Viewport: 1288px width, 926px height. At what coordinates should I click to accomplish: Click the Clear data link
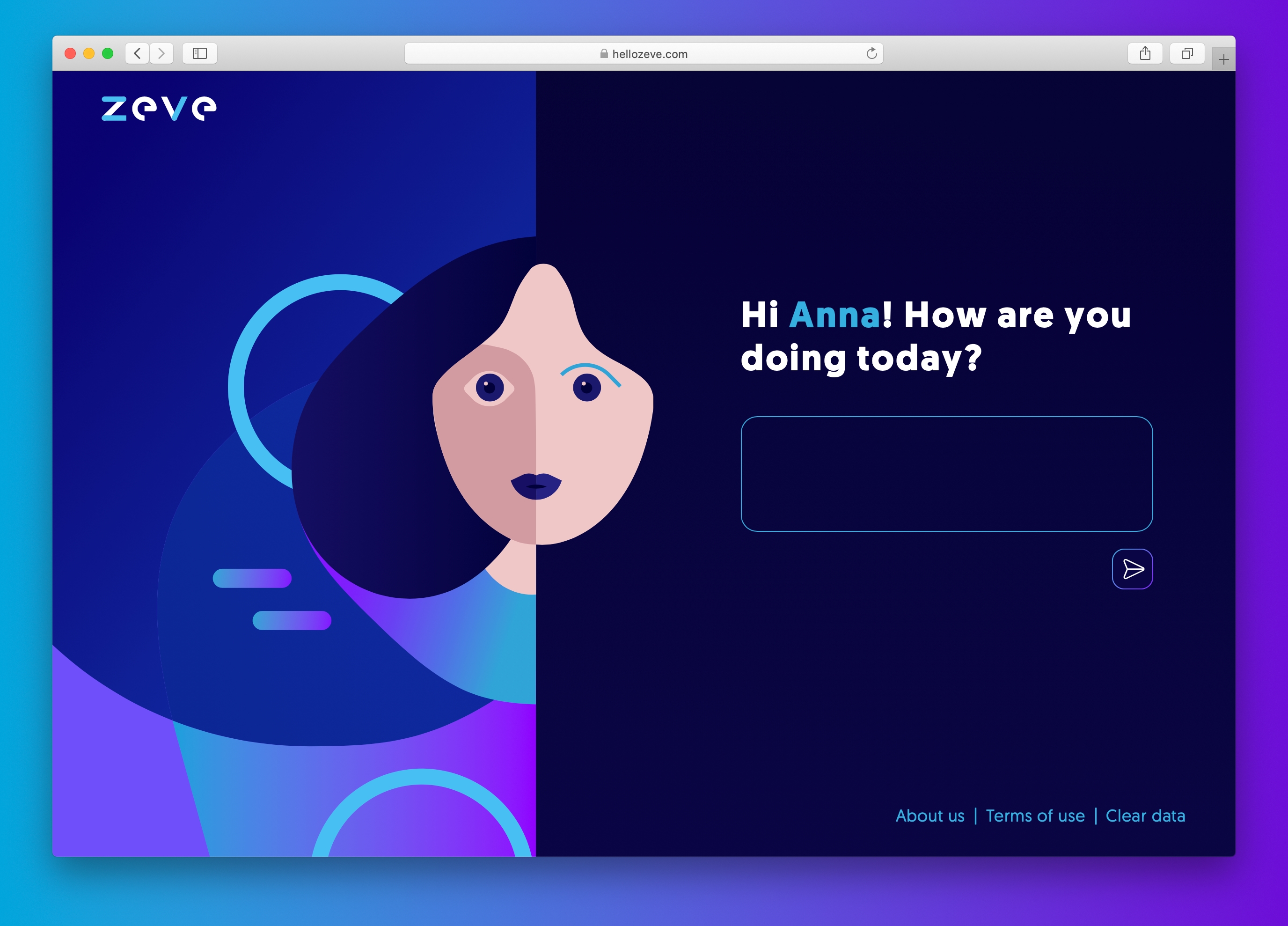pyautogui.click(x=1145, y=816)
